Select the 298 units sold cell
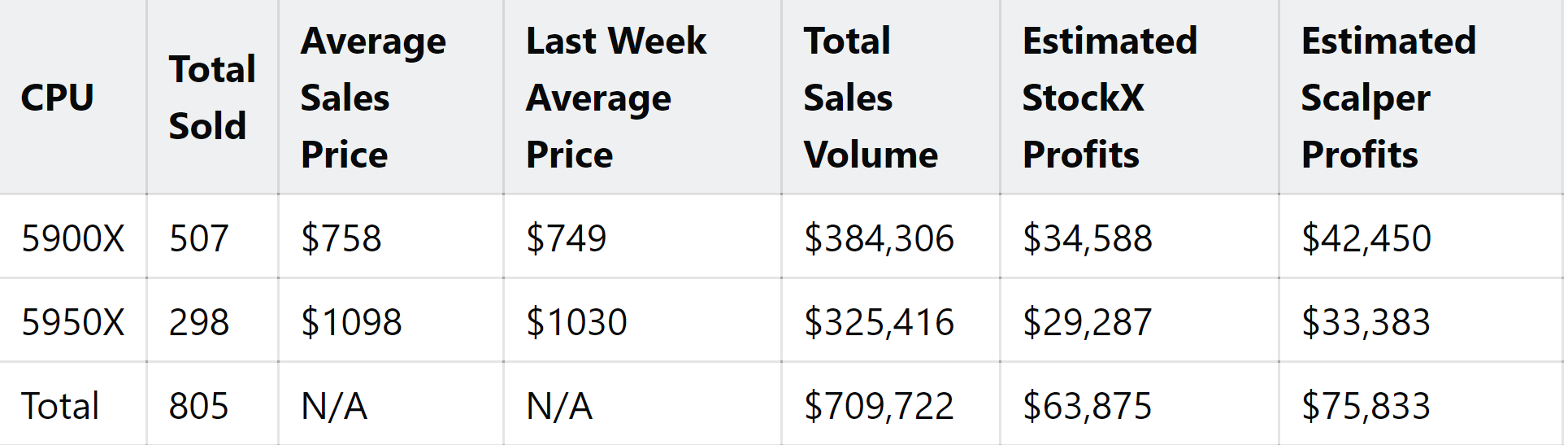 [198, 322]
